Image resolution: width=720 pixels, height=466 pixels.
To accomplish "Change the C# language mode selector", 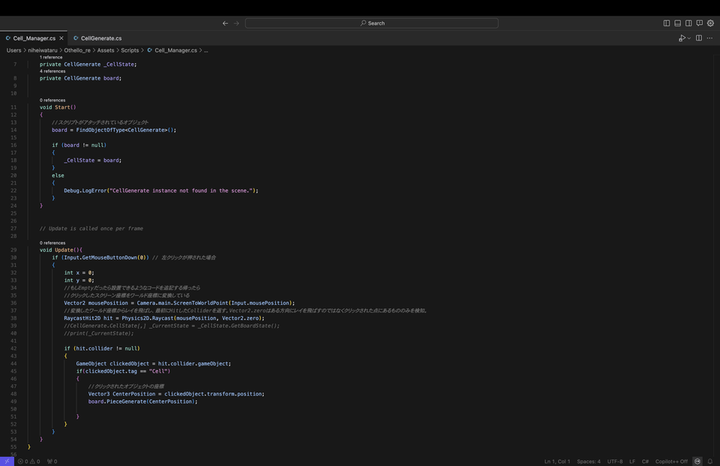I will [645, 461].
